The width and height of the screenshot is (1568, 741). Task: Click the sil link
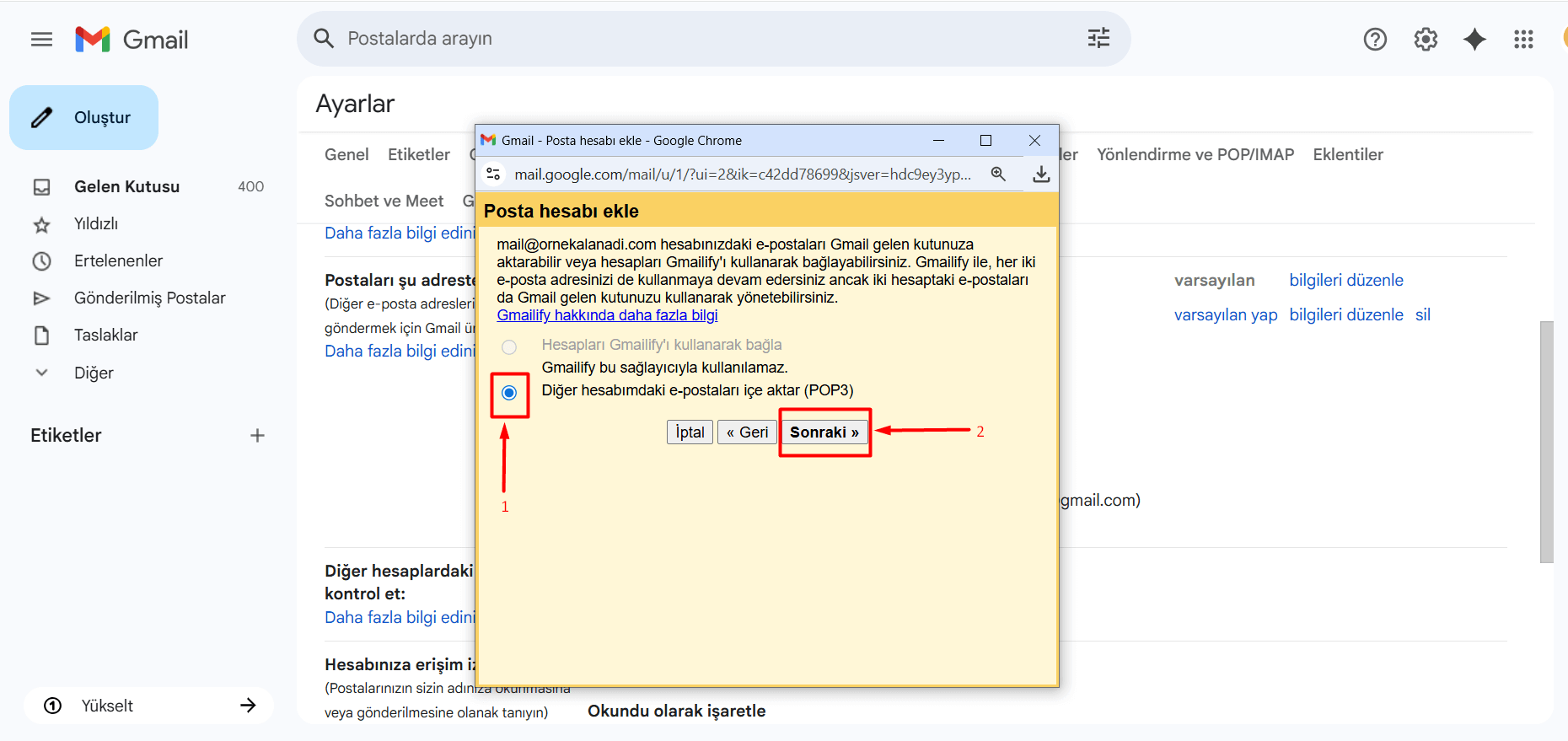point(1423,314)
